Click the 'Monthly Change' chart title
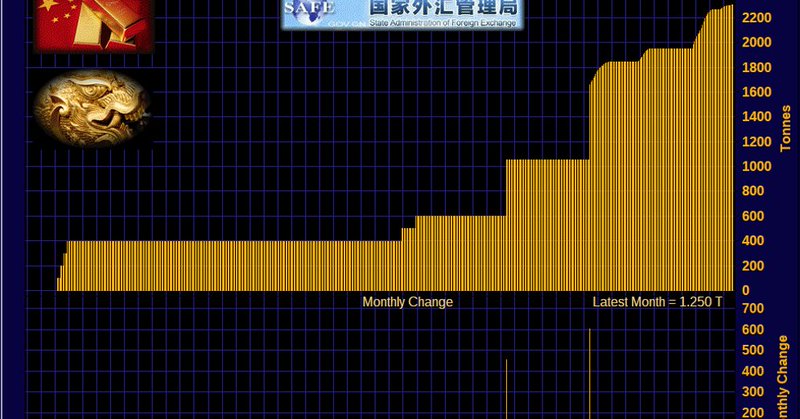The height and width of the screenshot is (419, 800). pyautogui.click(x=408, y=302)
